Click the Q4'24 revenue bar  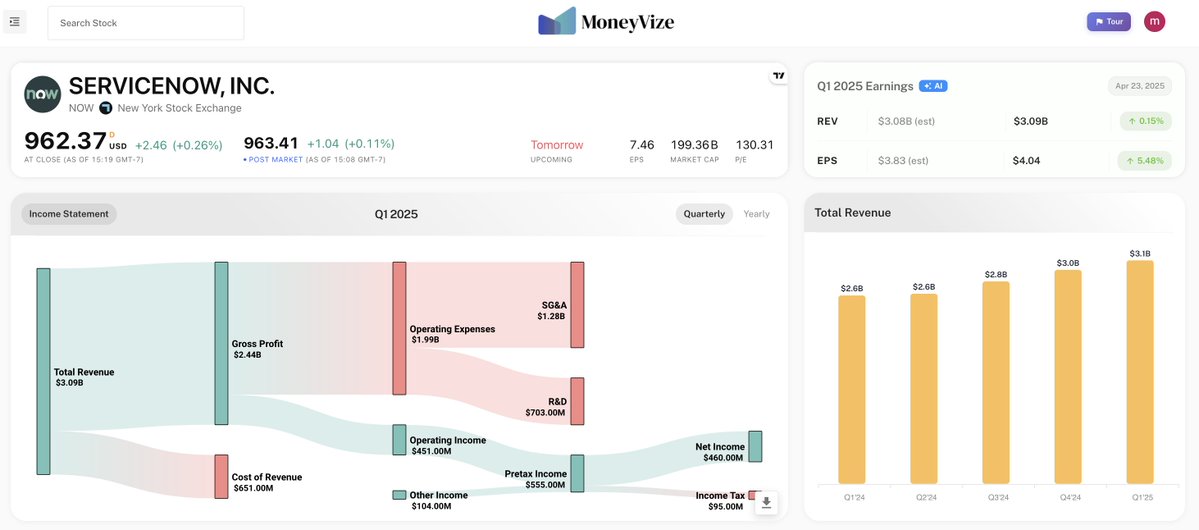[x=1068, y=377]
